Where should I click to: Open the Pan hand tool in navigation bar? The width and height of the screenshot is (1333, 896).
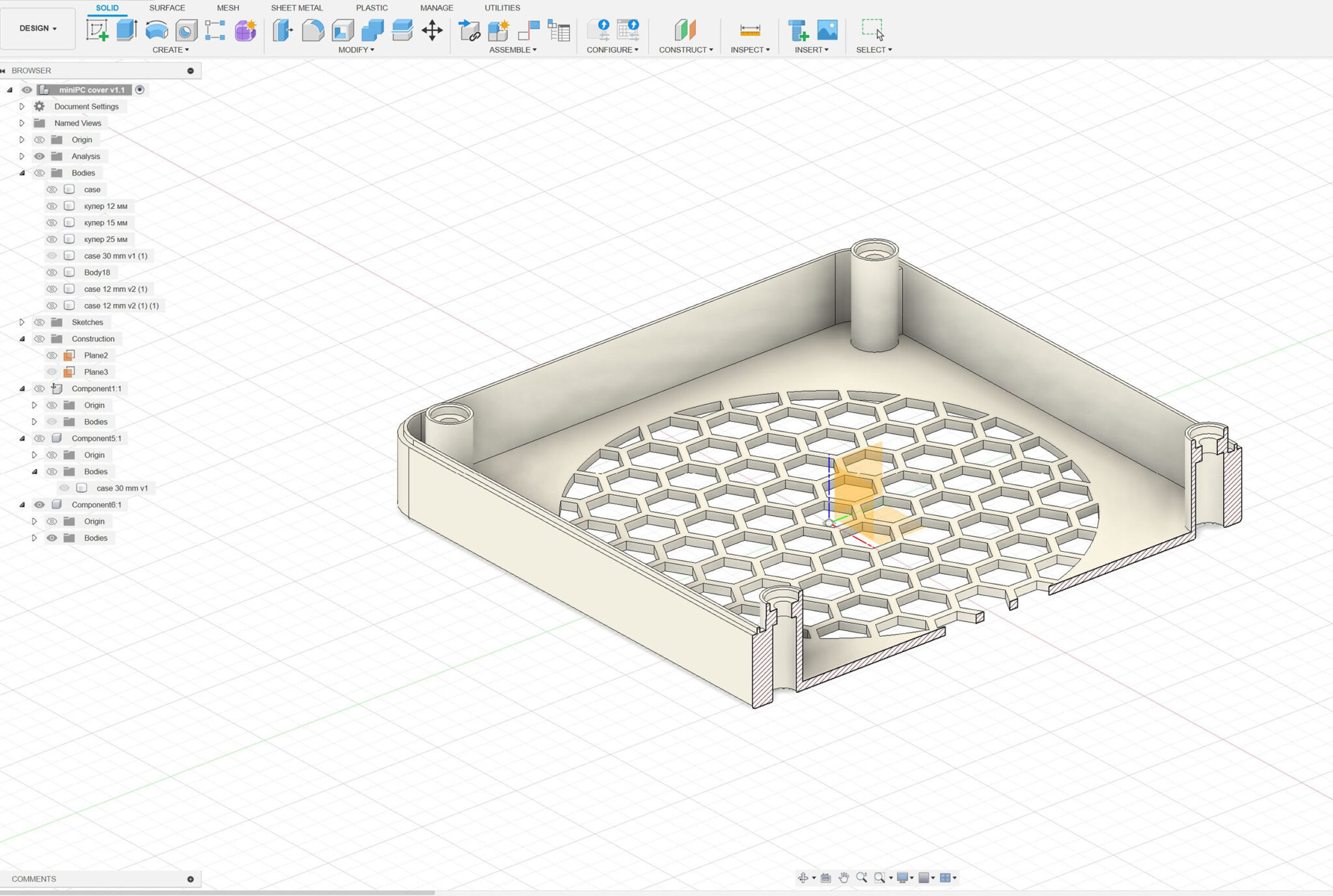coord(844,878)
